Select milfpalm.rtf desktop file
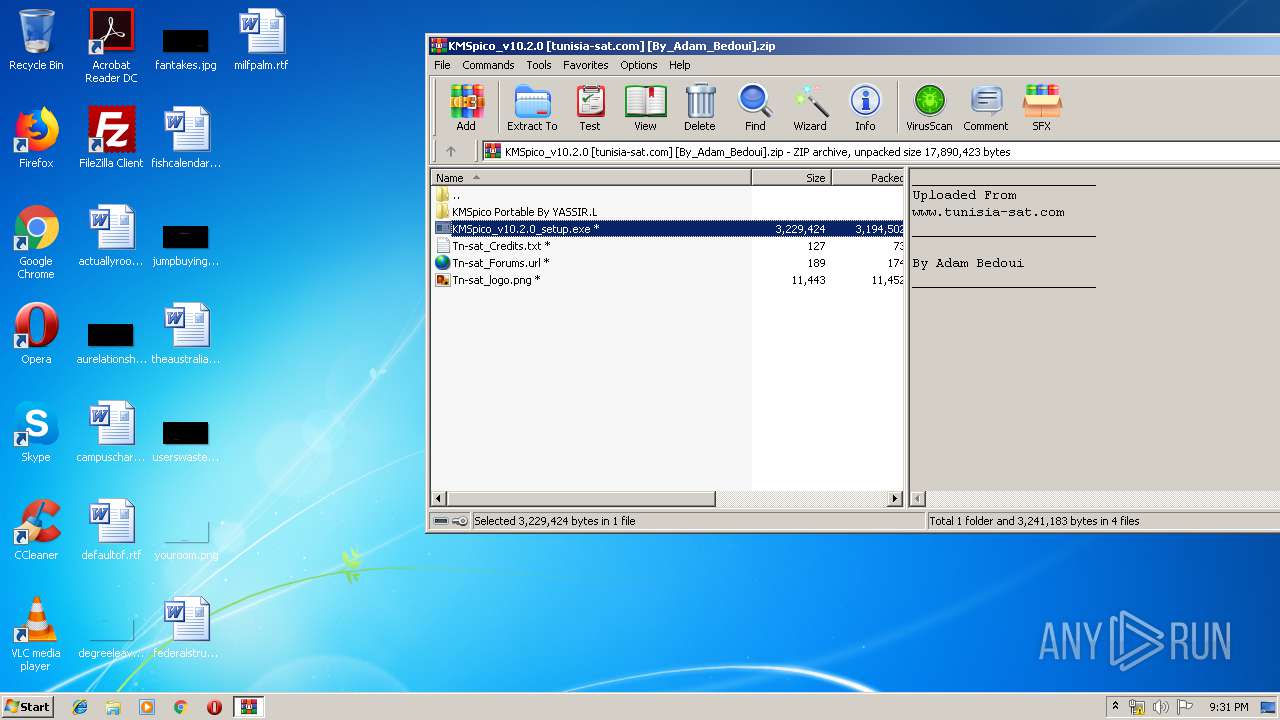This screenshot has height=720, width=1280. [261, 40]
